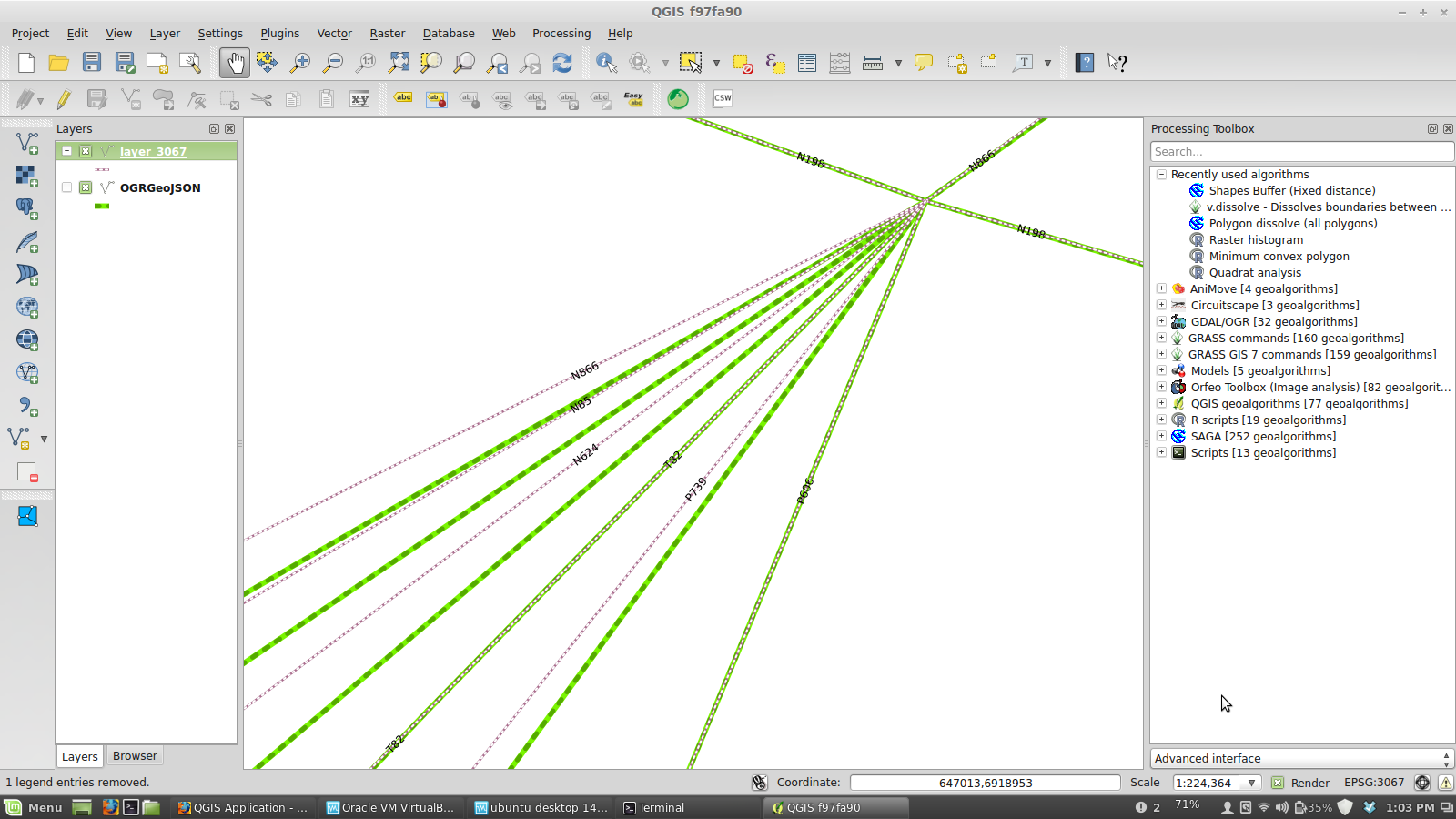Click the Refresh map icon
This screenshot has height=819, width=1456.
tap(562, 63)
